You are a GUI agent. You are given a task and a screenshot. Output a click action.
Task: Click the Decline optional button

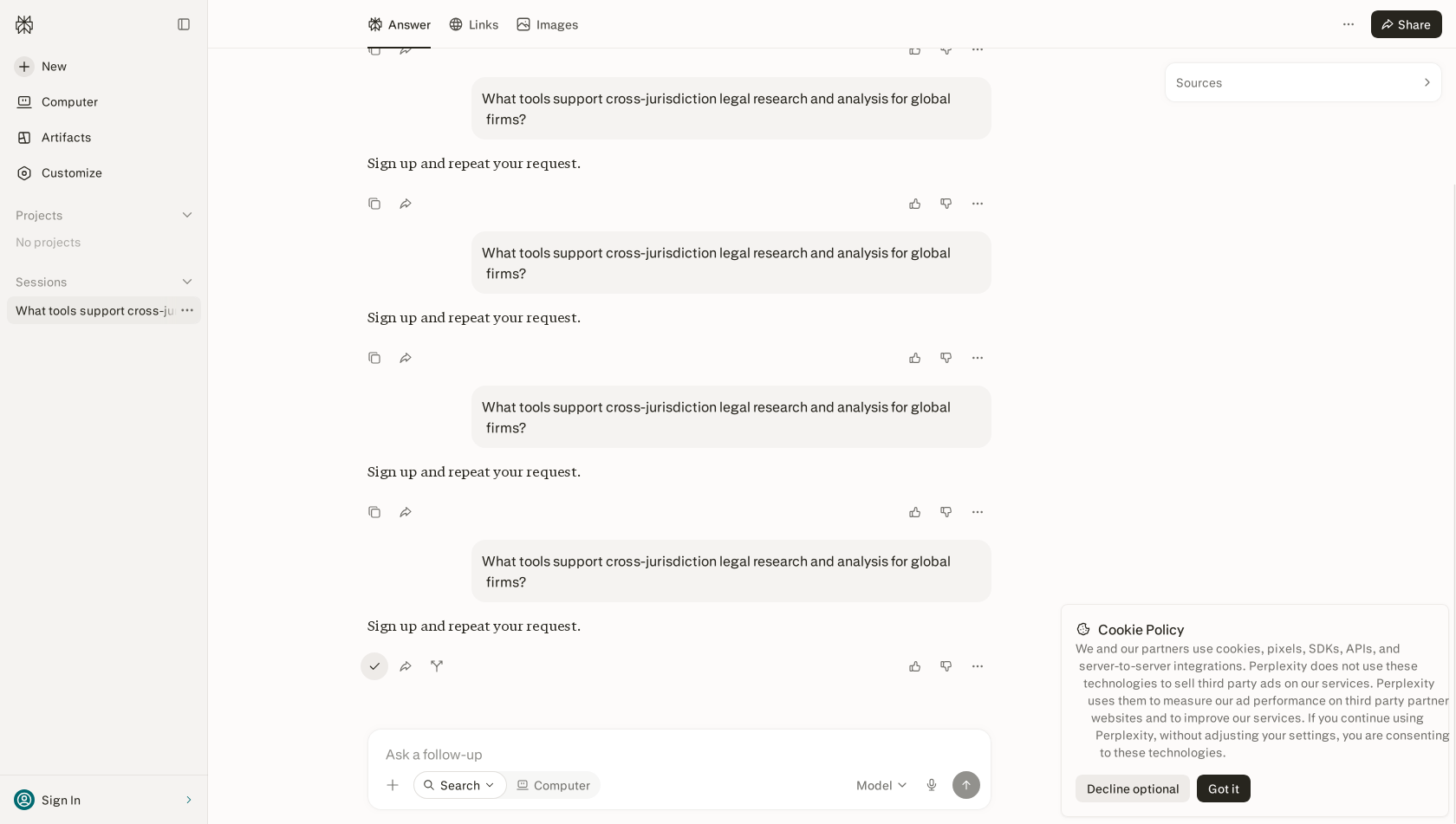(1133, 788)
